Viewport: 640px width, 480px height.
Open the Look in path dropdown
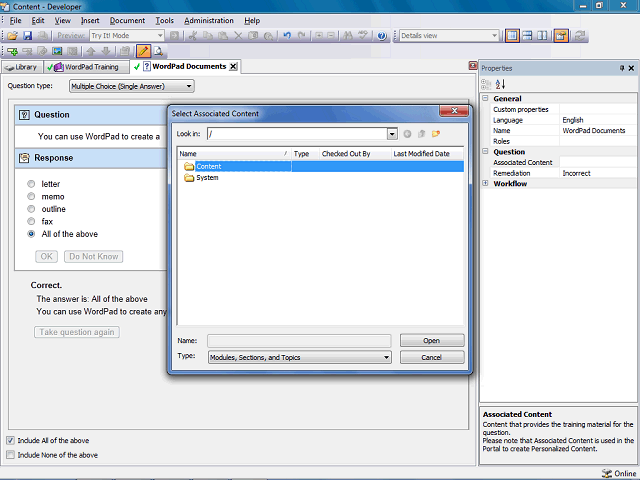coord(392,134)
